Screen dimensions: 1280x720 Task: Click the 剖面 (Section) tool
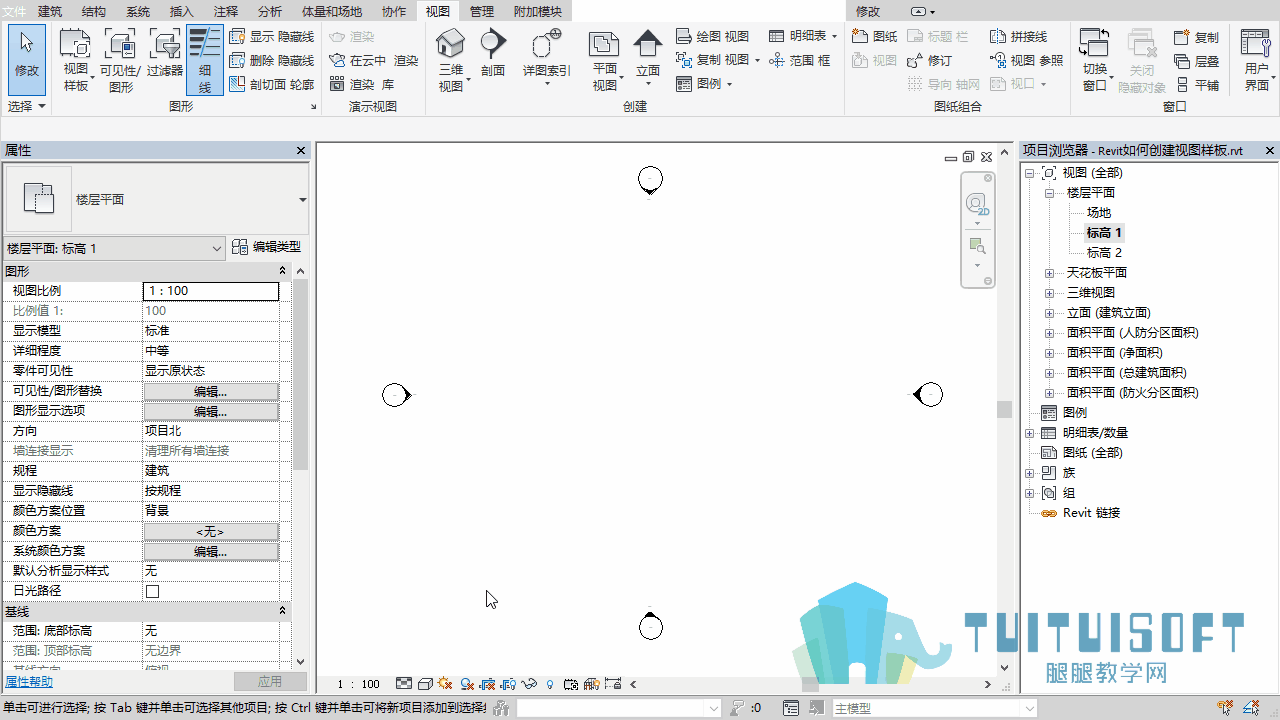click(493, 52)
